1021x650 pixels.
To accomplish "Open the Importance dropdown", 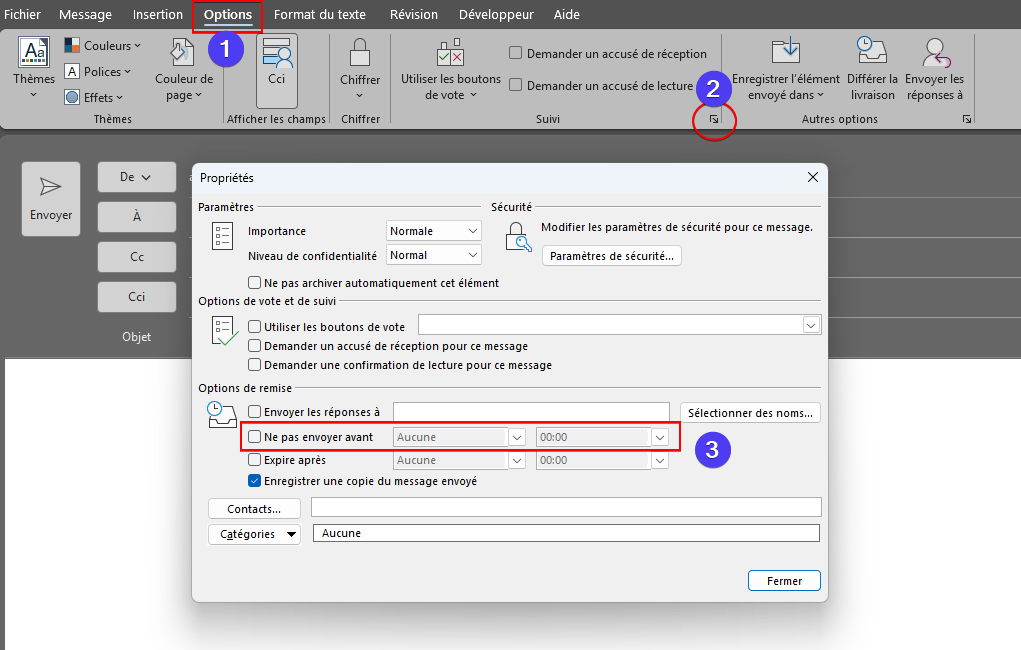I will point(434,231).
